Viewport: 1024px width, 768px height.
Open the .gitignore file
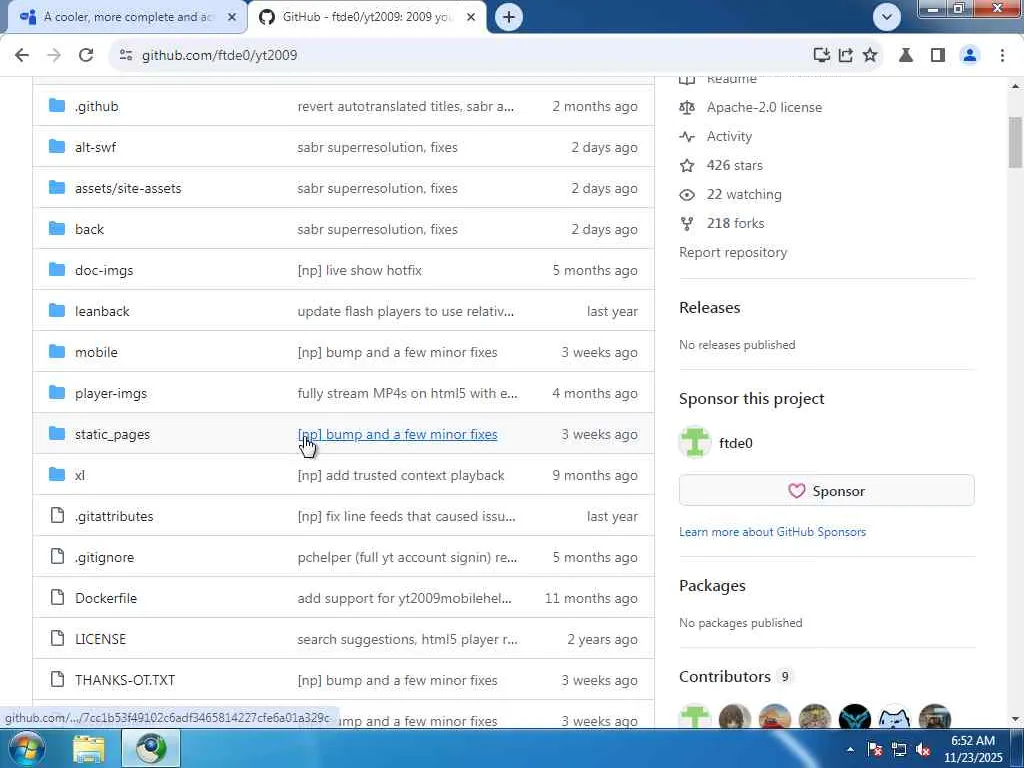click(x=104, y=558)
